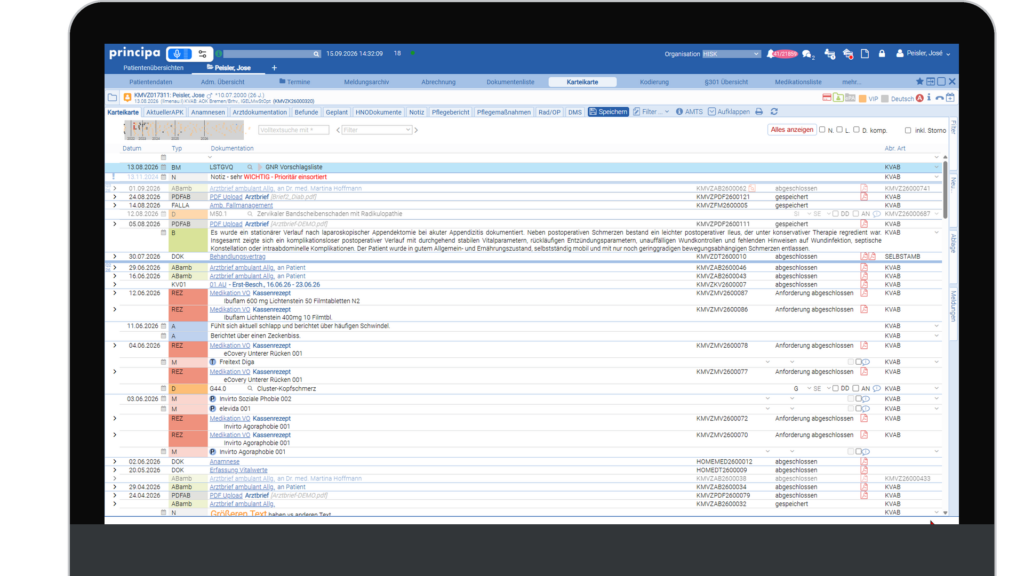Select the Anamnesen sub-tab

pyautogui.click(x=208, y=112)
